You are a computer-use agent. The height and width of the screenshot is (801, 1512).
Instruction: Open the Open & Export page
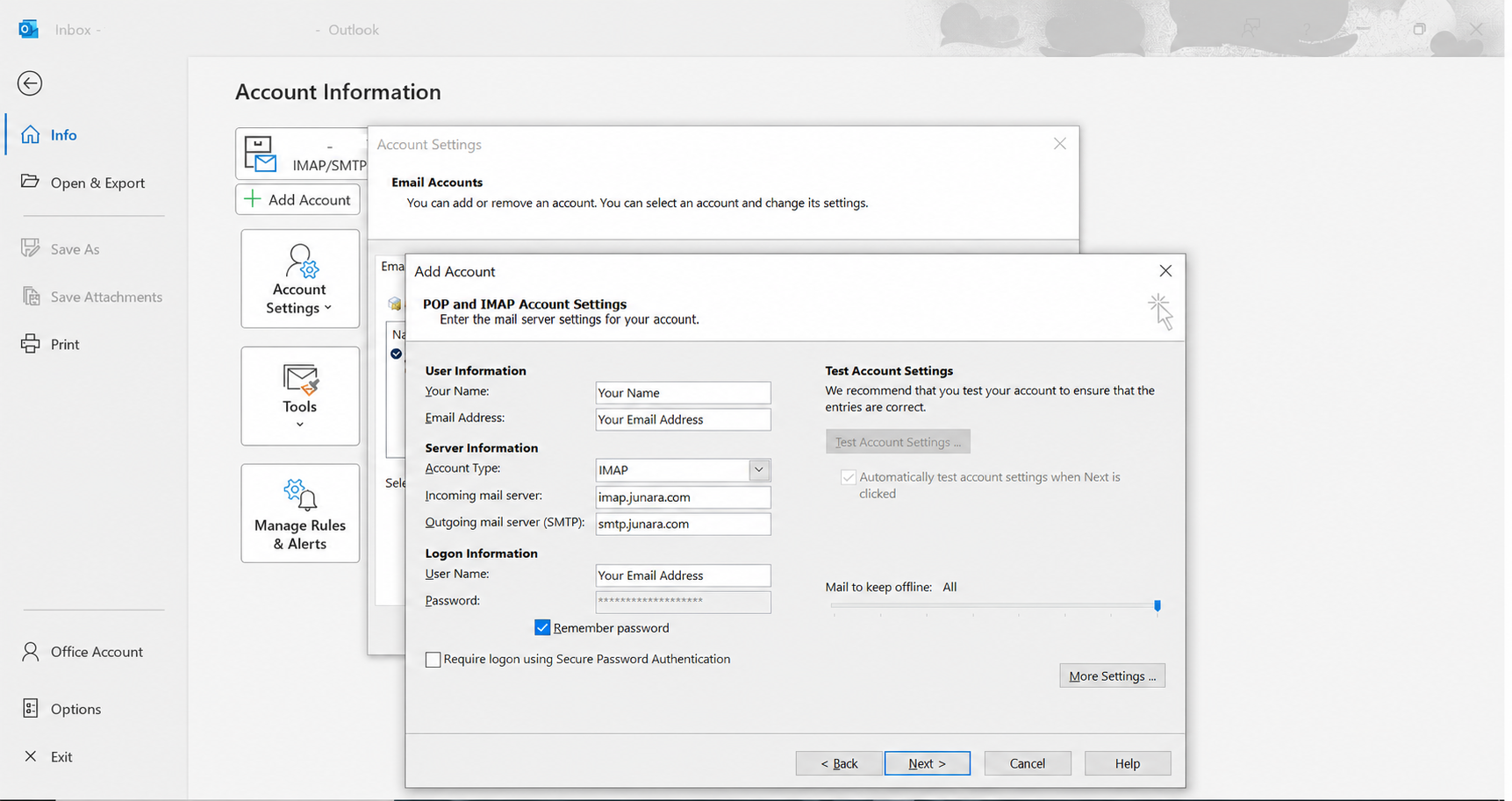pos(83,182)
